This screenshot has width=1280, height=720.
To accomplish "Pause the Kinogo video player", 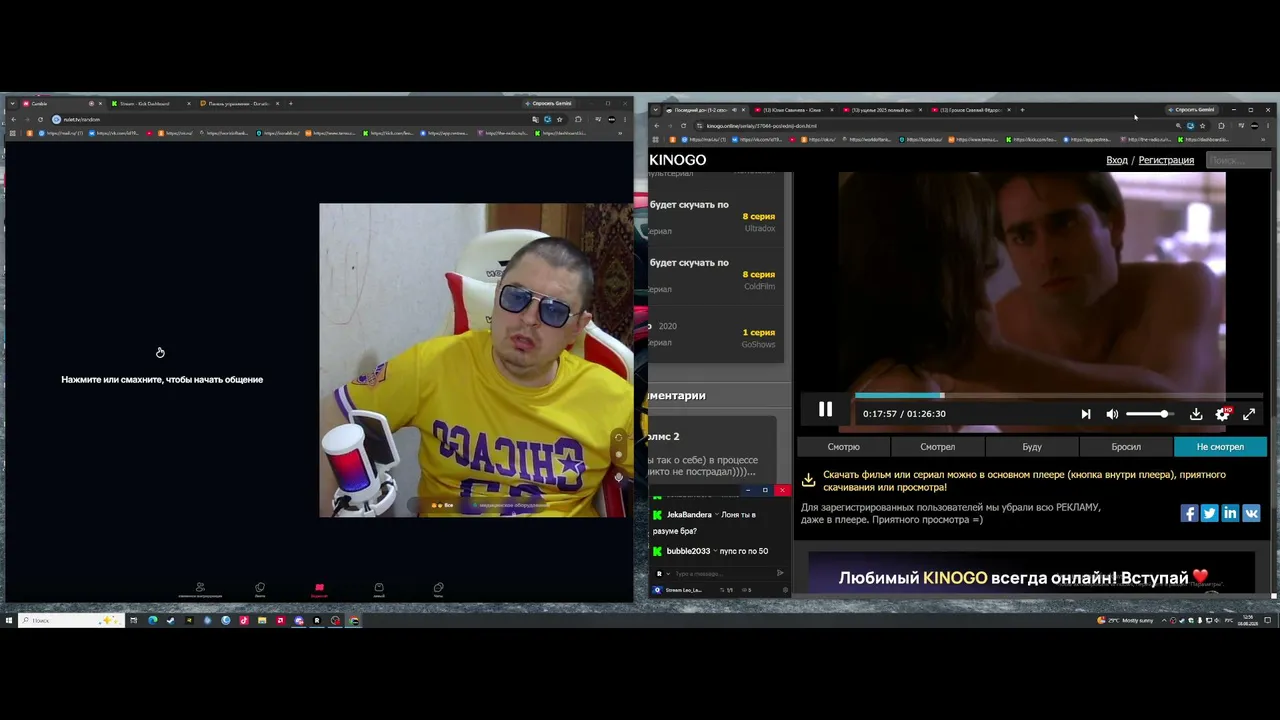I will [825, 409].
